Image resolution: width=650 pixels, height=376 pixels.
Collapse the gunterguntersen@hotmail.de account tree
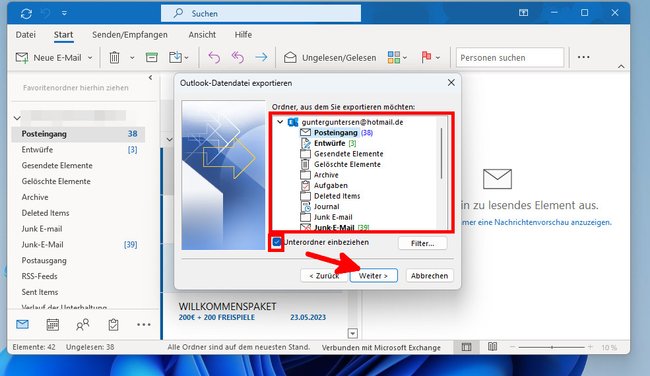(280, 122)
